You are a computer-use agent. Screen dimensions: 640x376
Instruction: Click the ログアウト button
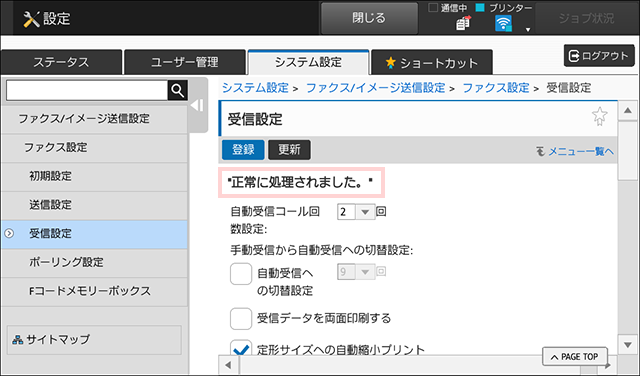[x=599, y=56]
